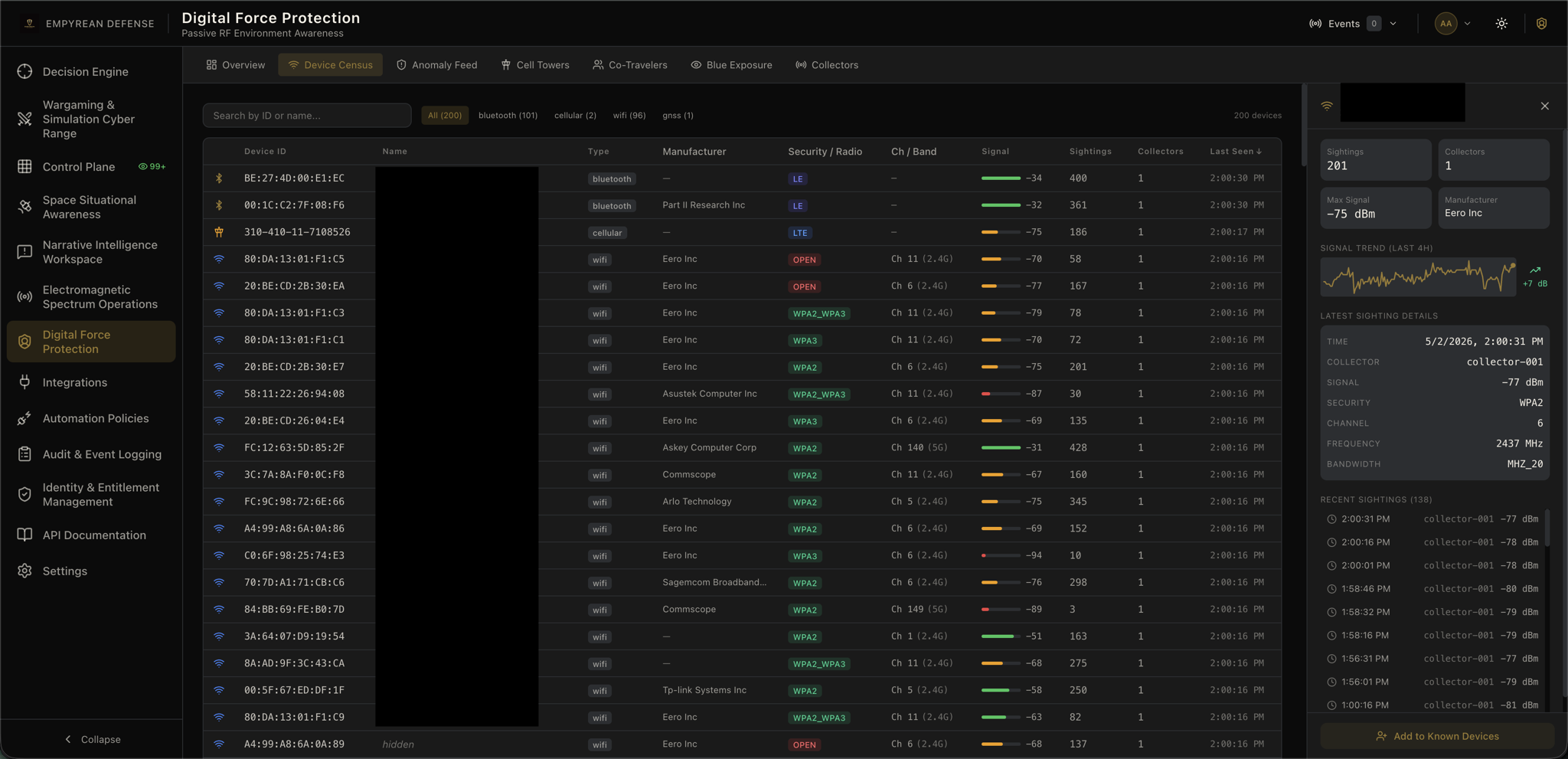
Task: Switch to Co-Travelers tab
Action: 629,65
